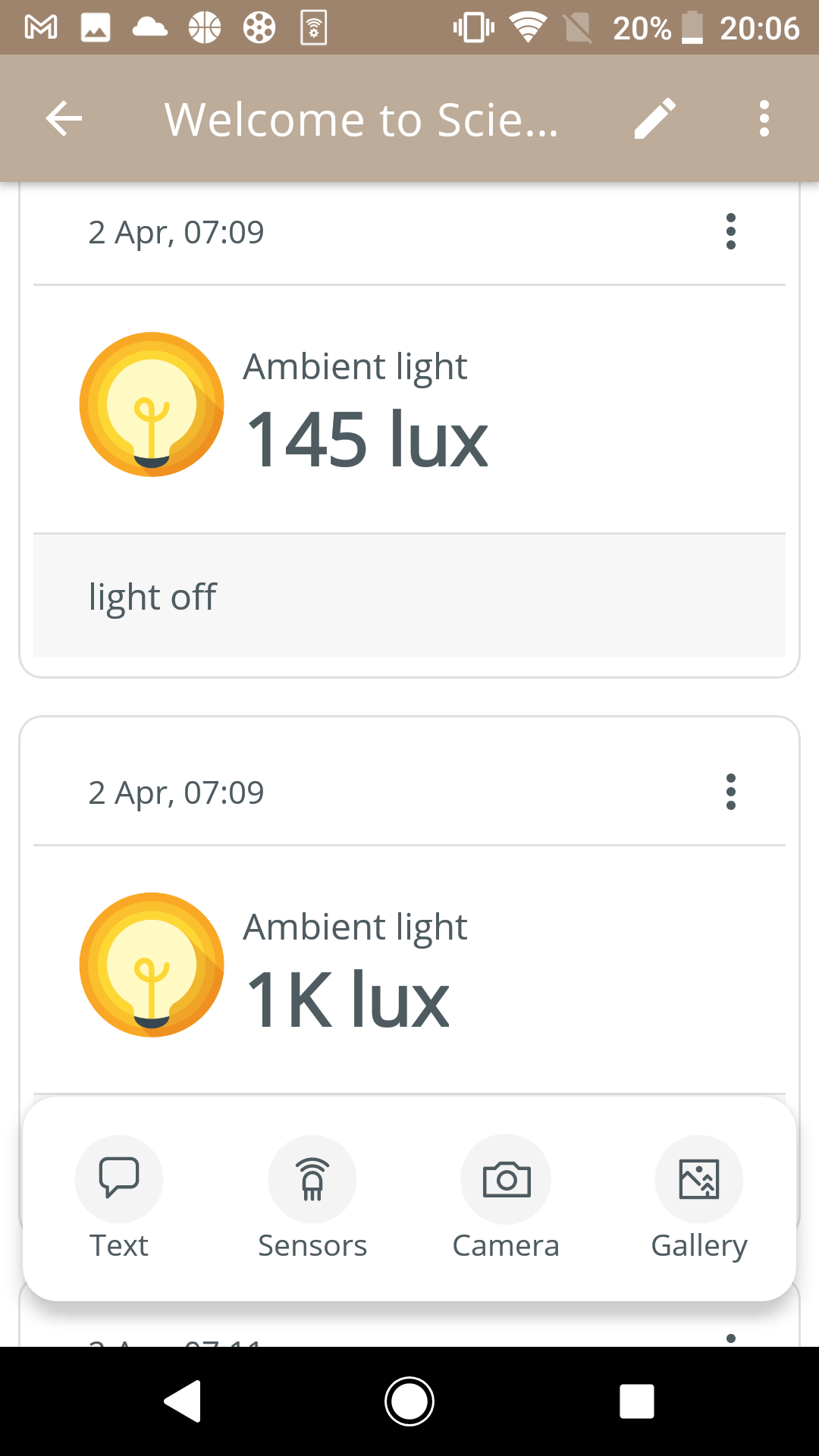Tap the pencil edit icon

(x=654, y=119)
